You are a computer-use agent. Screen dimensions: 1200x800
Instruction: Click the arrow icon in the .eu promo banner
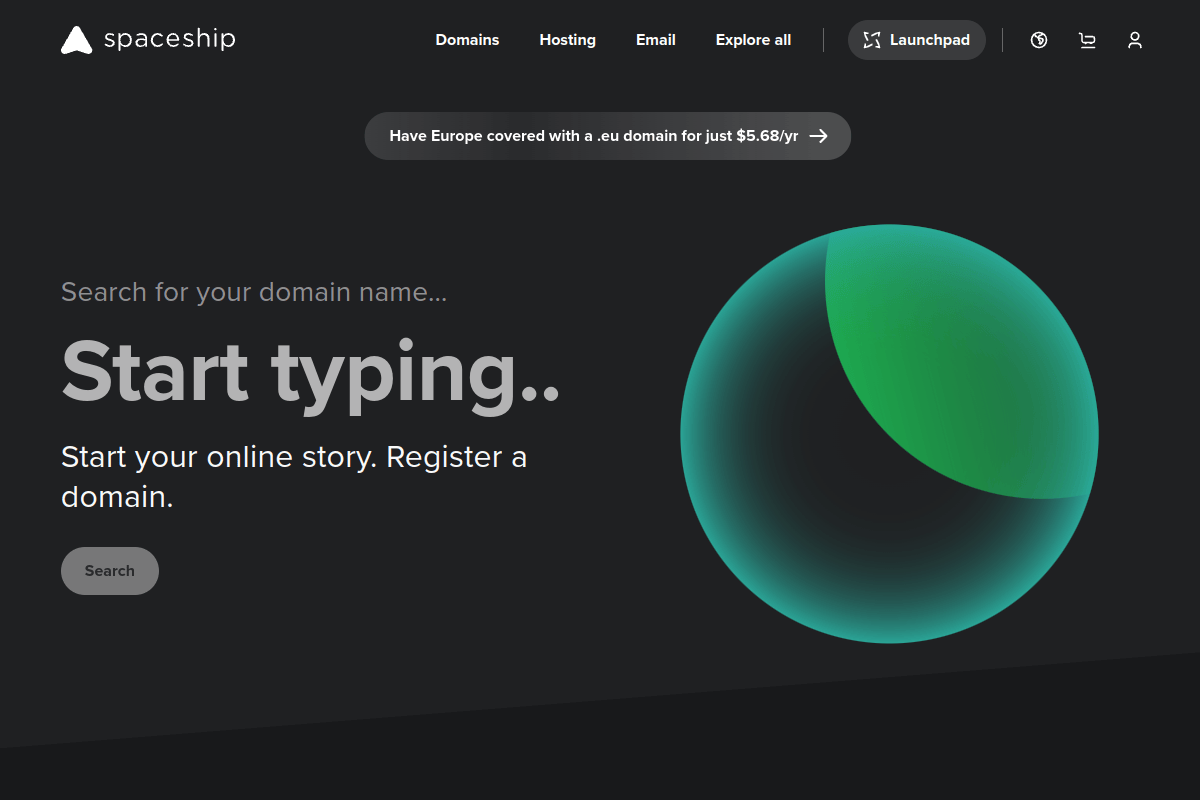tap(820, 136)
